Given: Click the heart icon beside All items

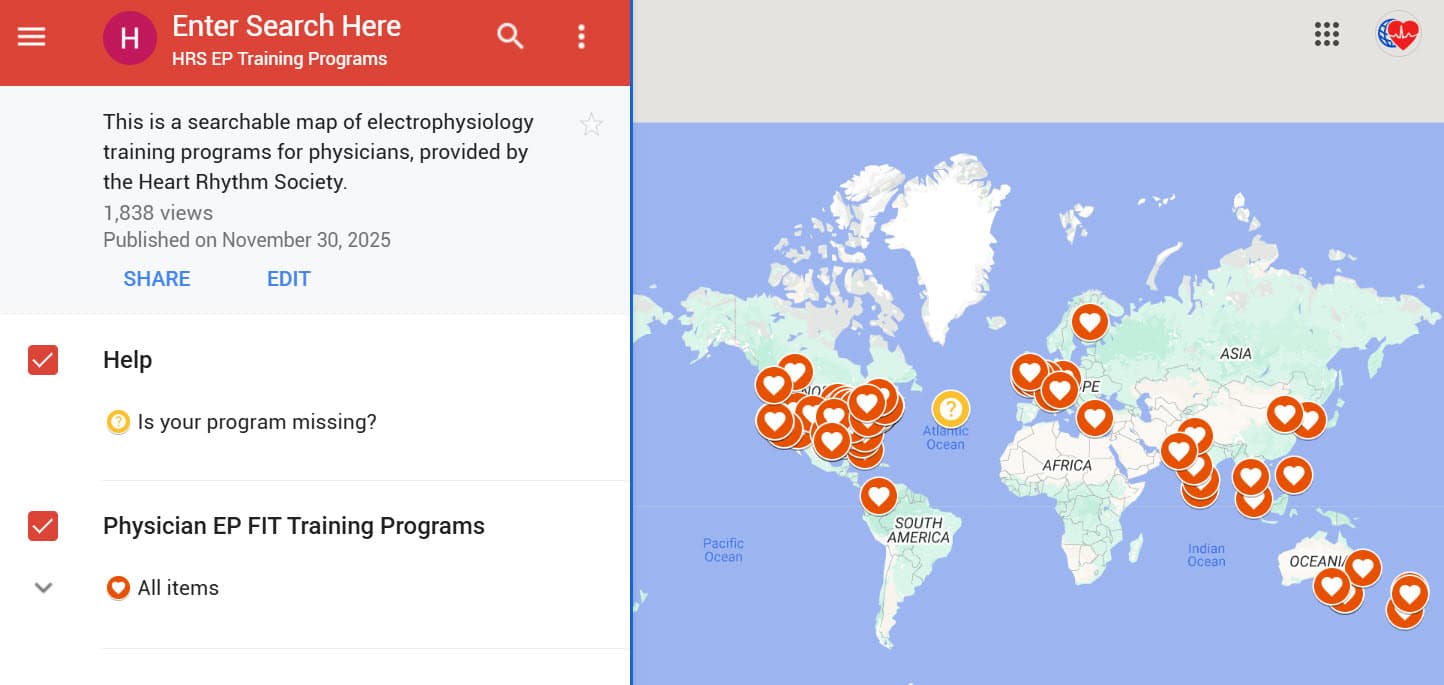Looking at the screenshot, I should pos(118,588).
